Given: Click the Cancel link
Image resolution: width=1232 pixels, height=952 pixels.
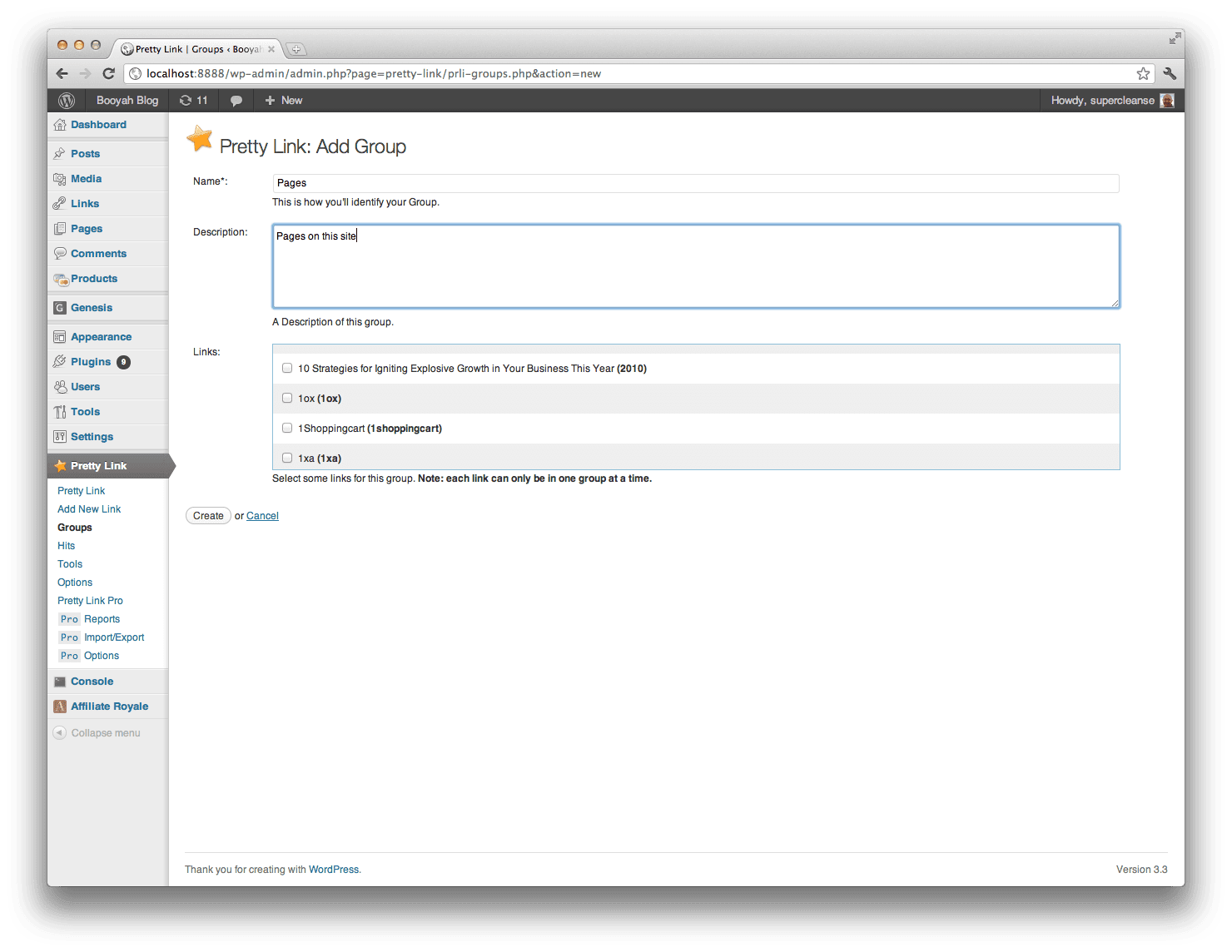Looking at the screenshot, I should coord(262,516).
